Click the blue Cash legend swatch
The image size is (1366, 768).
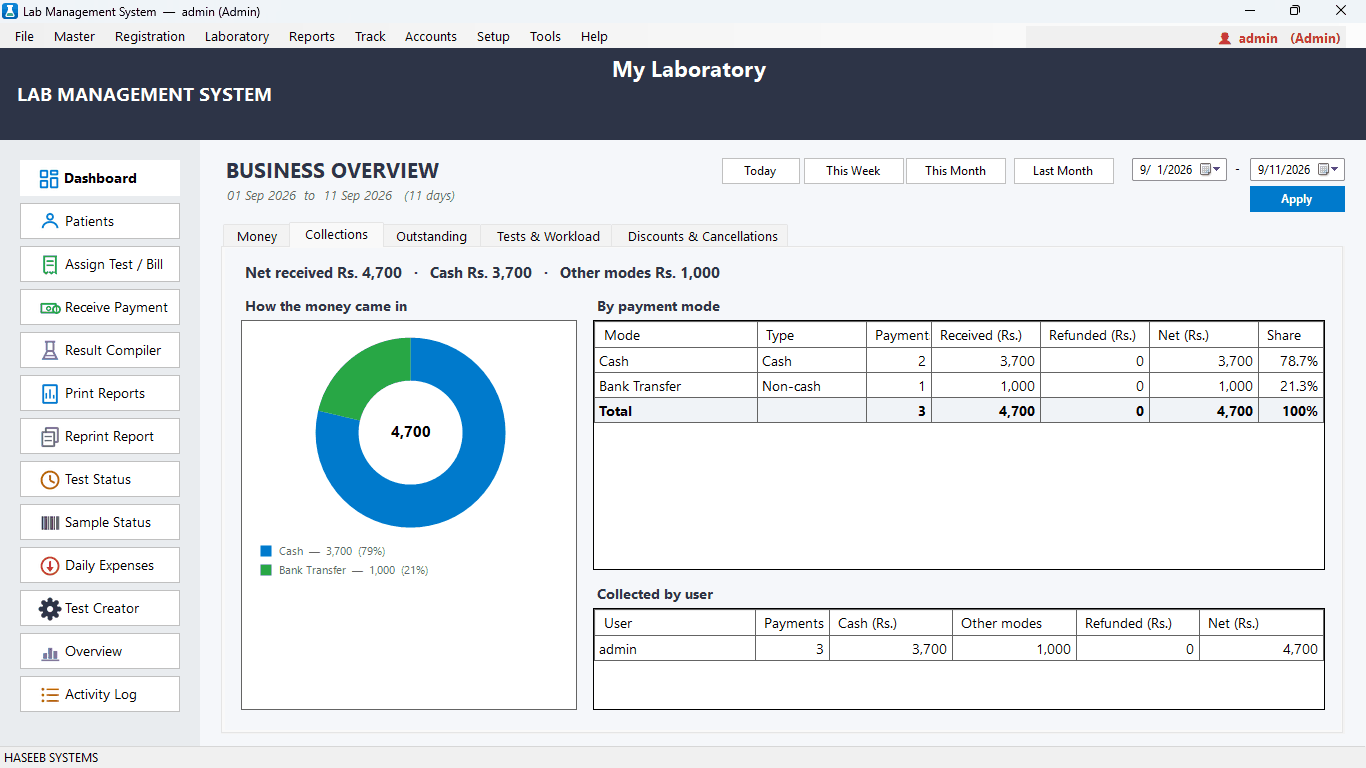pos(266,551)
